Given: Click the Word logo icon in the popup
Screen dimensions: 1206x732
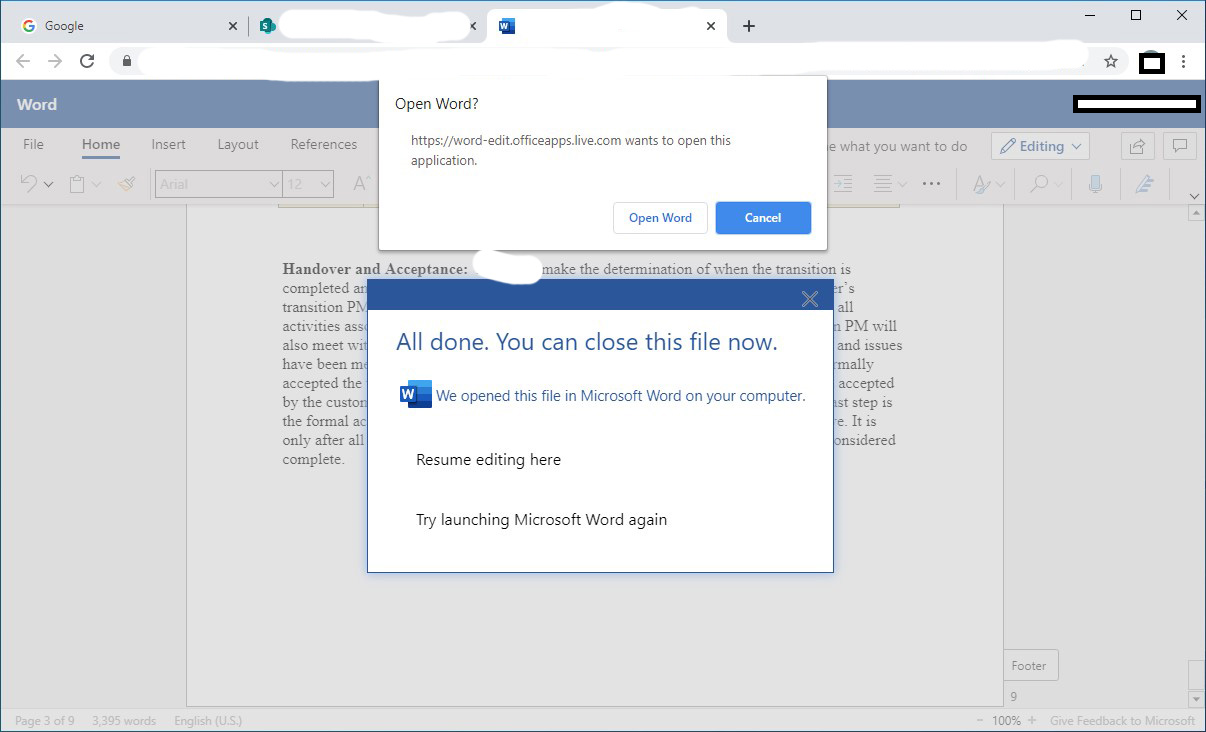Looking at the screenshot, I should pyautogui.click(x=415, y=394).
